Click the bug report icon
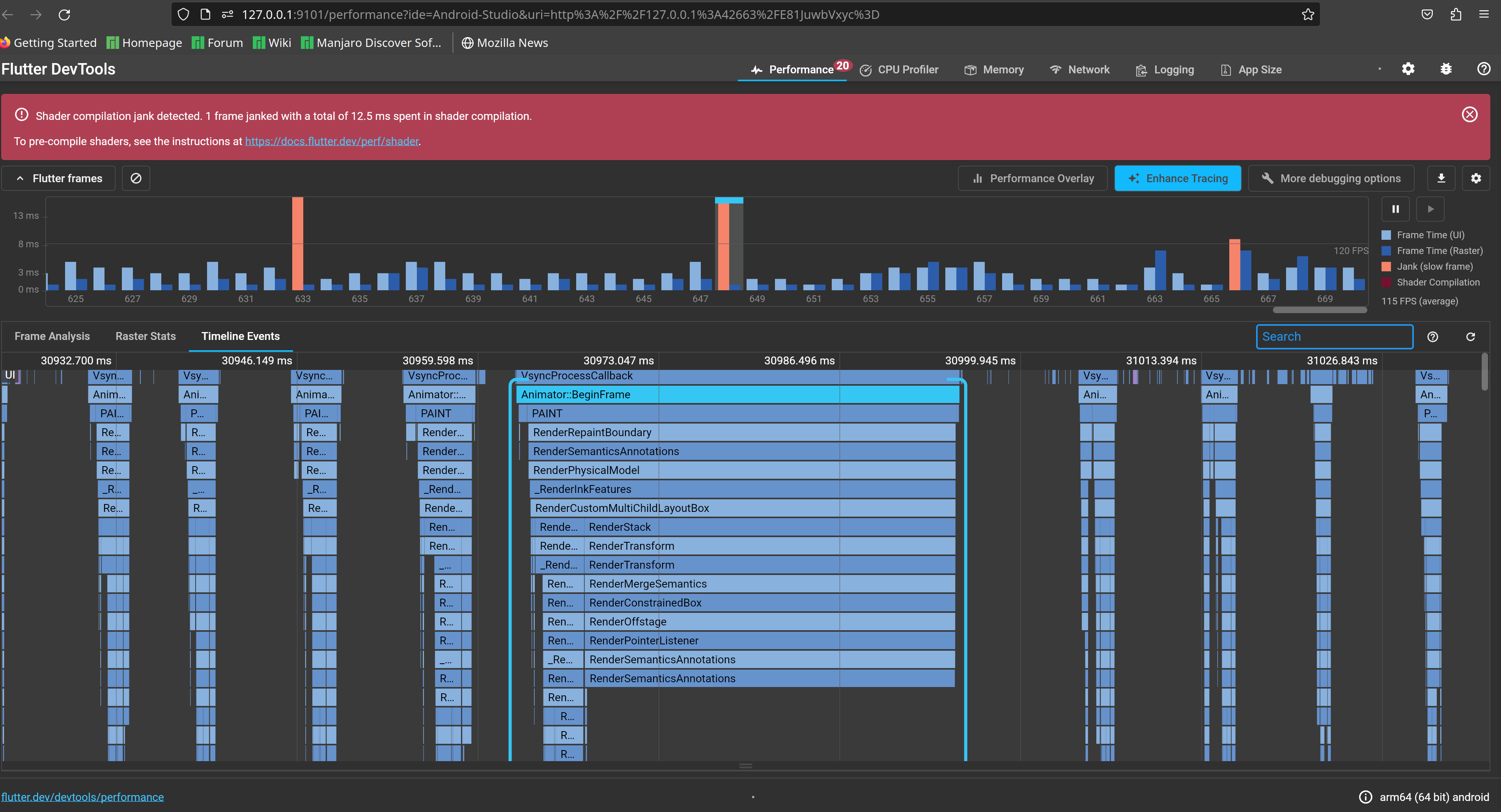This screenshot has height=812, width=1501. (1446, 69)
